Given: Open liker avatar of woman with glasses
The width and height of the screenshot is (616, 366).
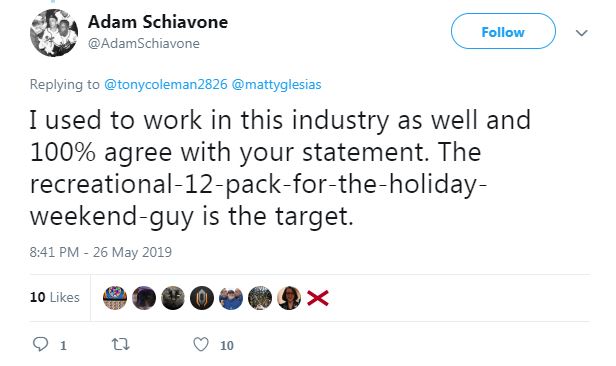Looking at the screenshot, I should pos(289,298).
